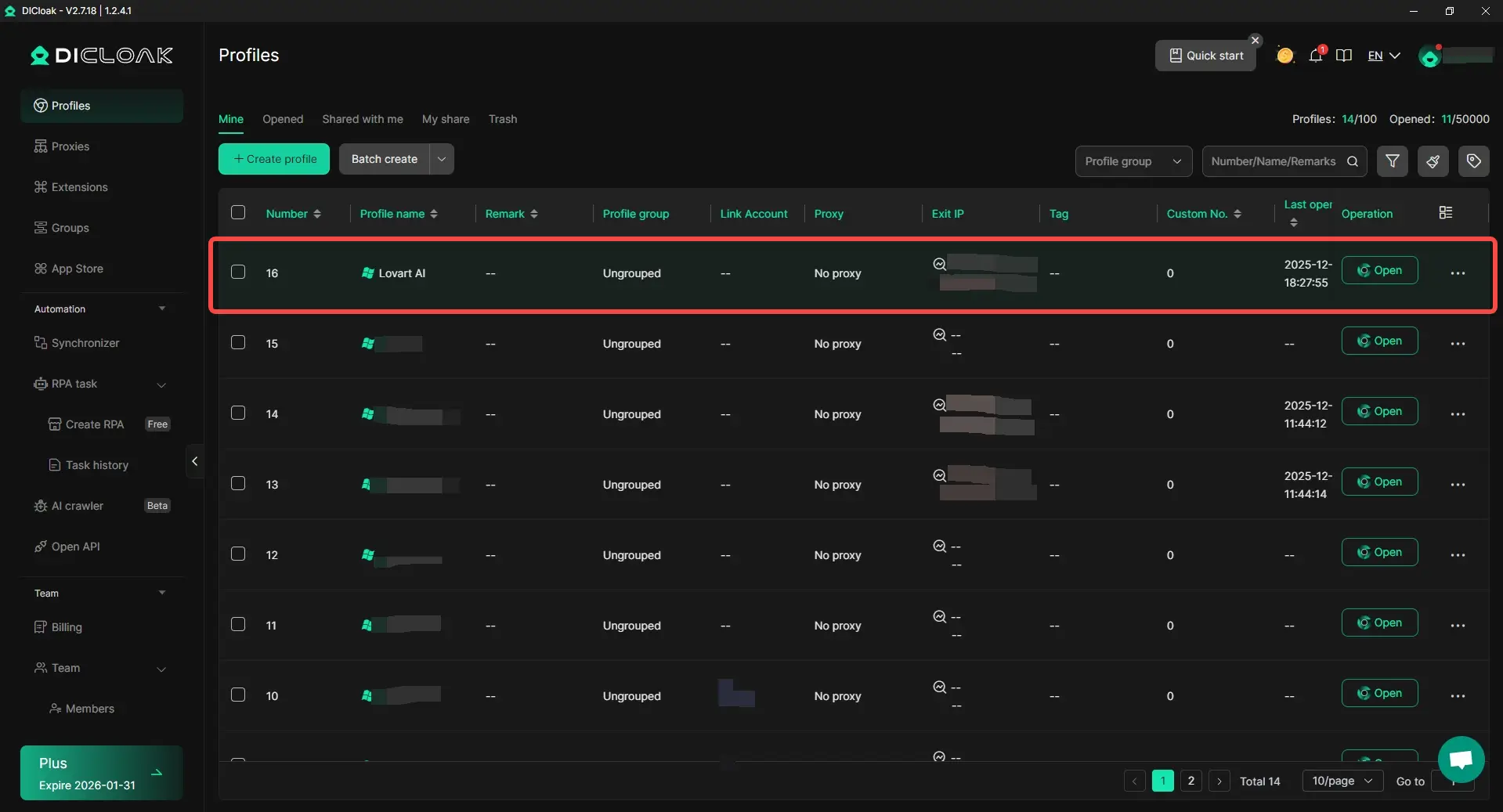Click the rocket clean-up icon

(1433, 161)
